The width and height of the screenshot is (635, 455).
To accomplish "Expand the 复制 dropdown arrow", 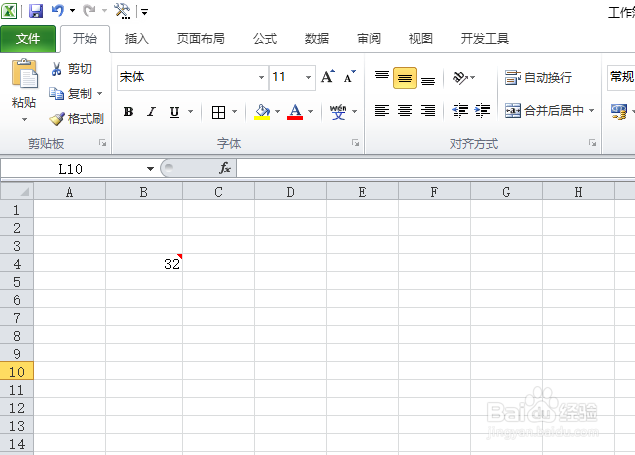I will pyautogui.click(x=99, y=94).
